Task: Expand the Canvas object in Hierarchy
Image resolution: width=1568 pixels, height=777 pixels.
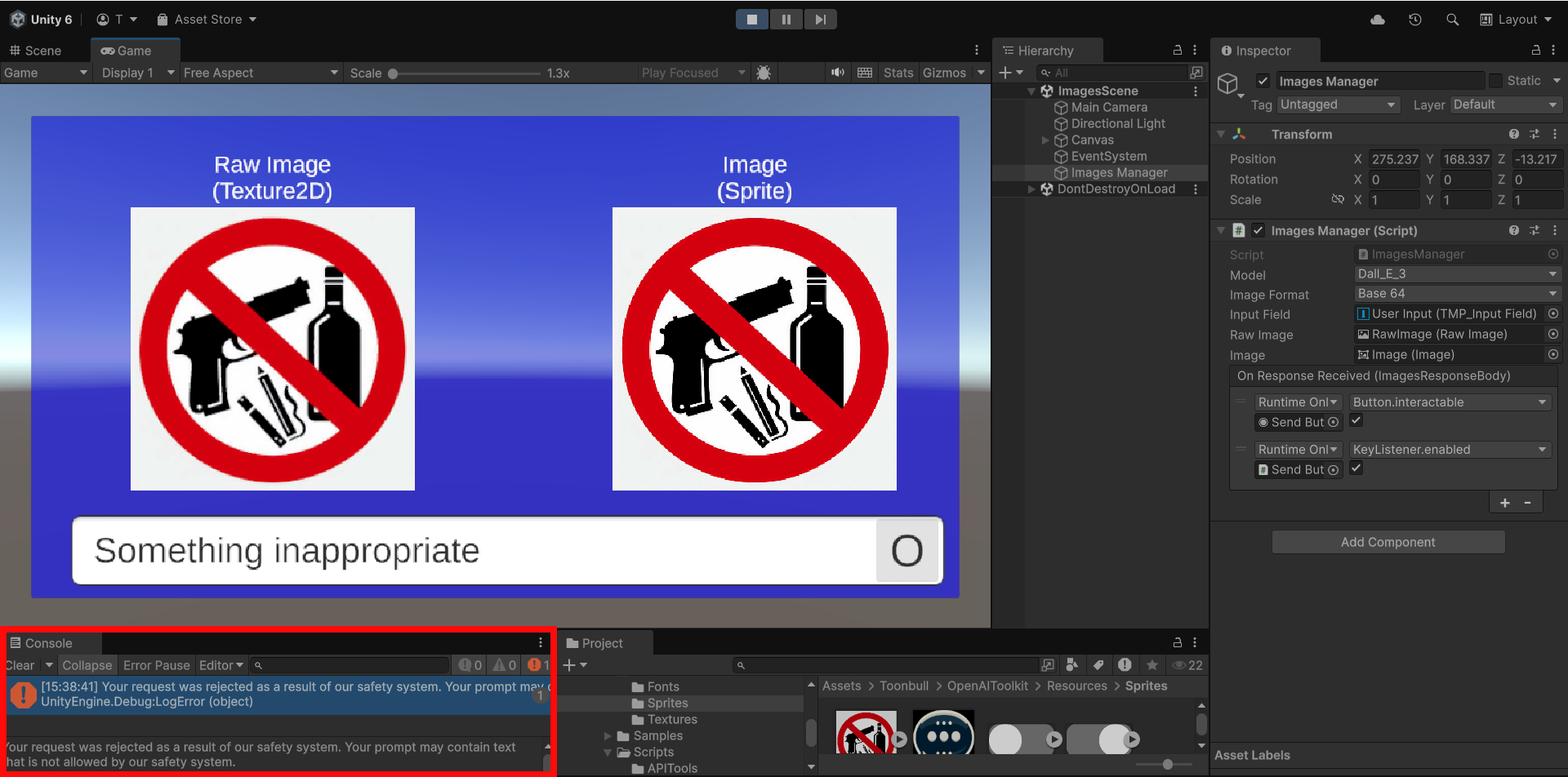Action: click(1045, 140)
